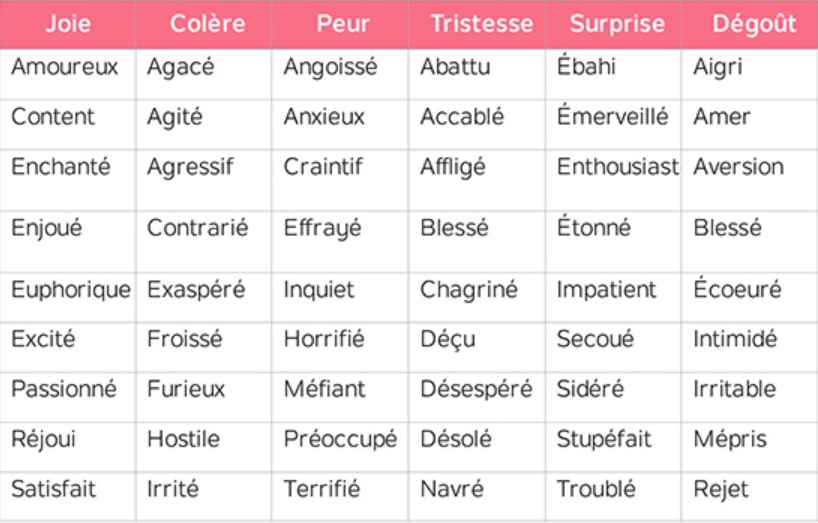Select the Rejet cell
This screenshot has width=818, height=523.
pos(720,489)
